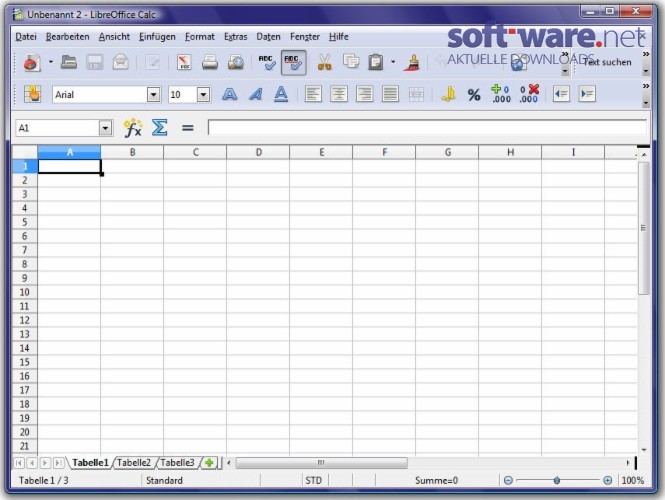Toggle AutoSpellcheck button

point(293,62)
